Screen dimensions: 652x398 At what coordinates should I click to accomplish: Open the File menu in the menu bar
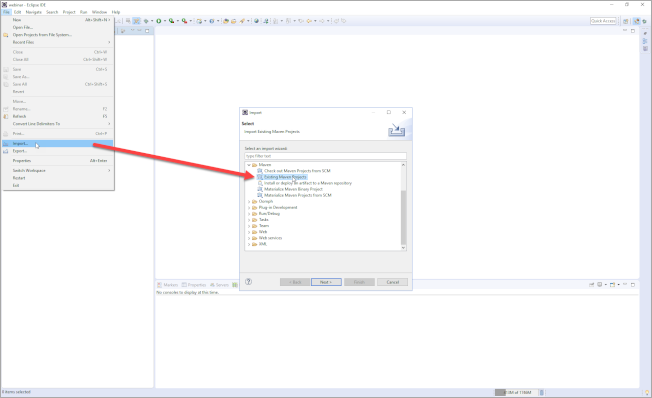tap(6, 12)
